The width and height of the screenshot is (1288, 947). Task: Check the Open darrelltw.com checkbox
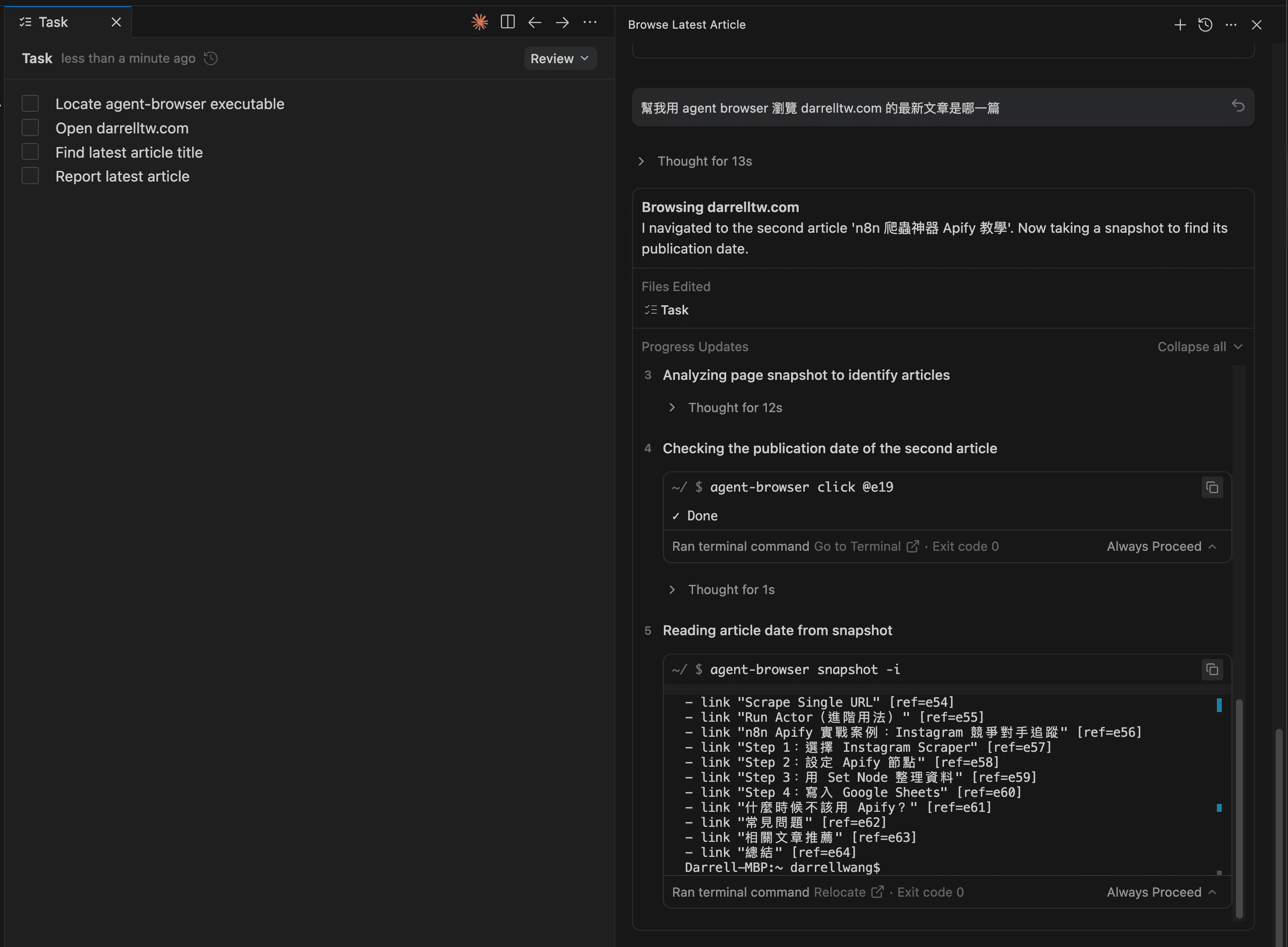point(30,128)
